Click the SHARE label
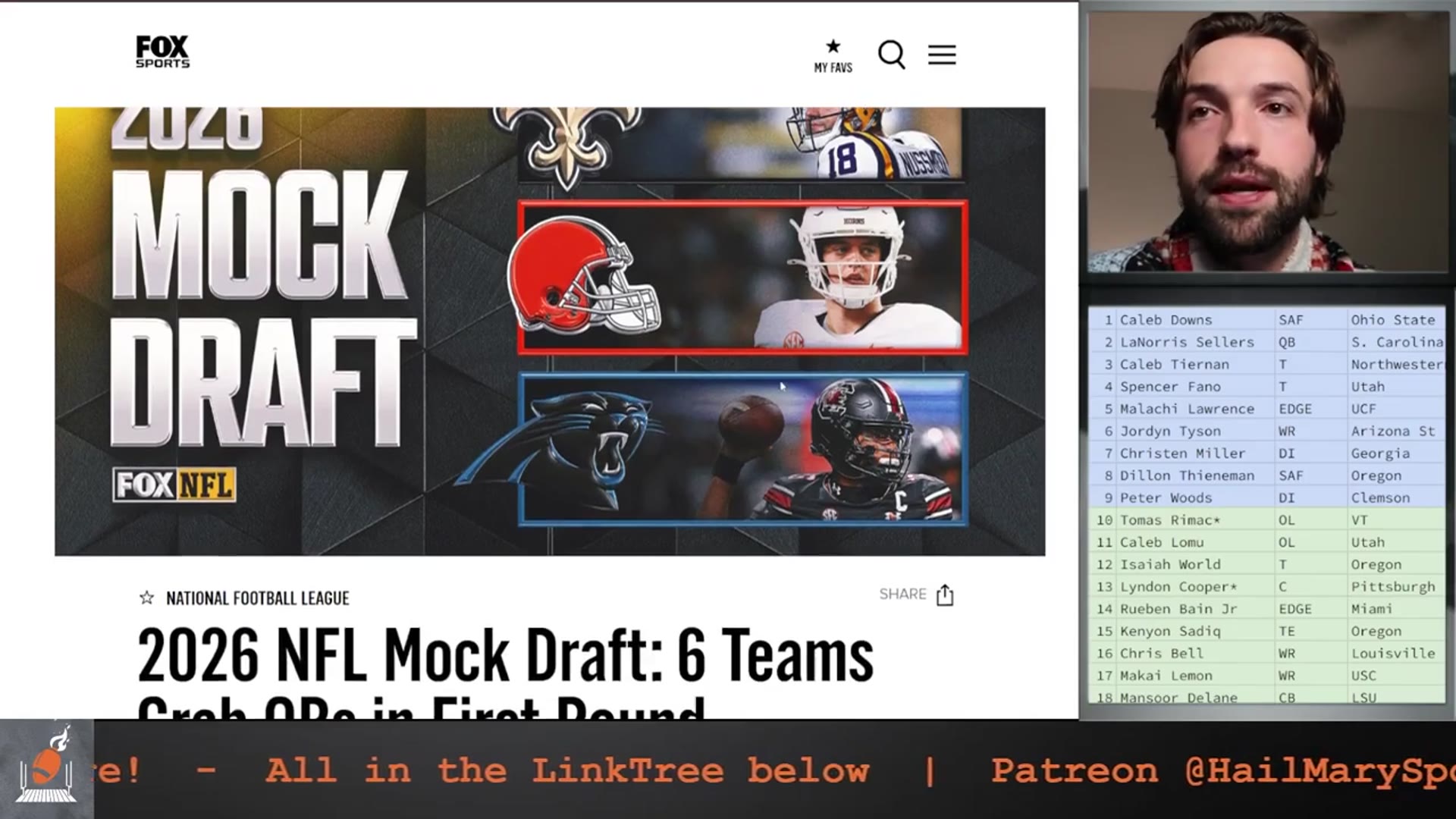This screenshot has width=1456, height=819. point(902,594)
